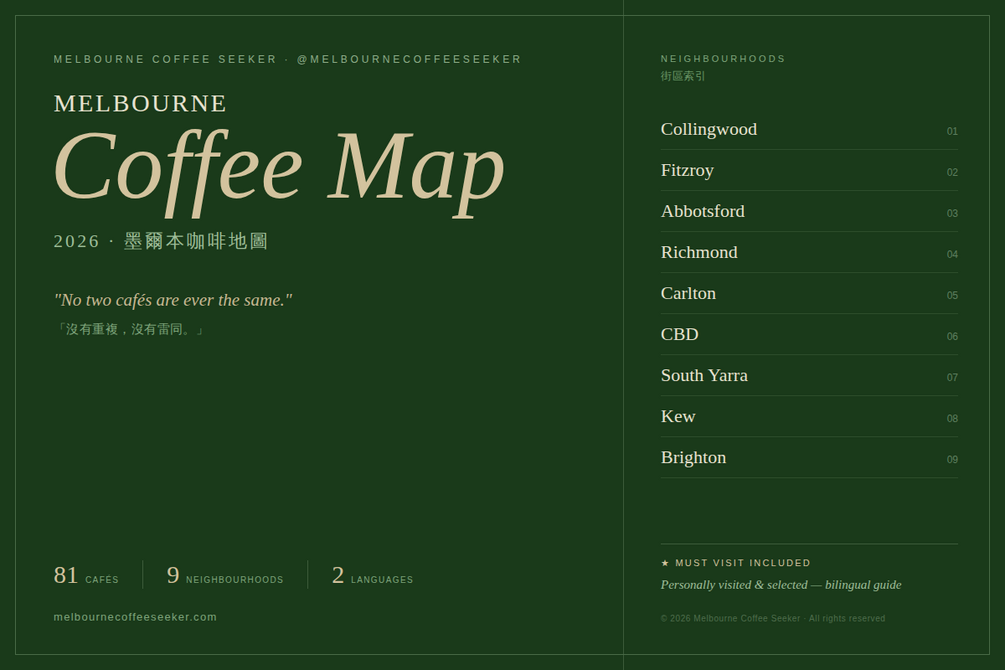Viewport: 1005px width, 670px height.
Task: Click the "No two cafés are ever the same" quote
Action: point(173,300)
